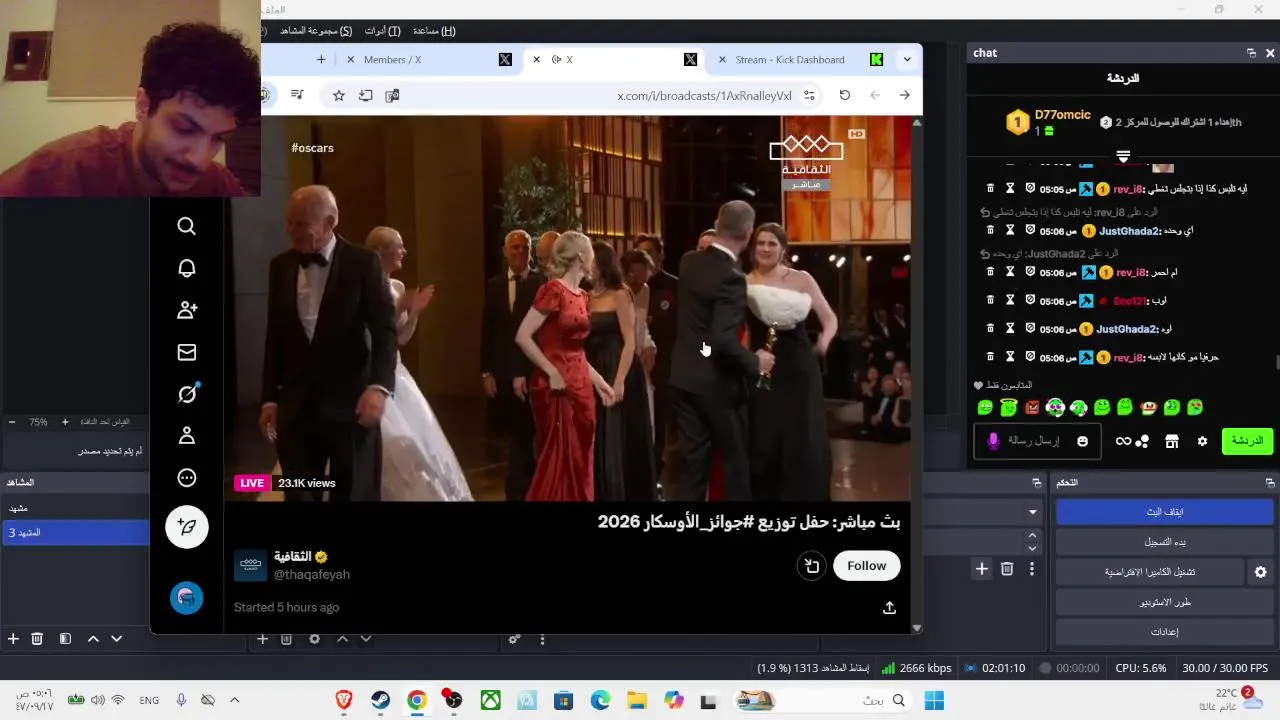Screen dimensions: 1280x720
Task: Click the virtual camera start button
Action: click(x=1150, y=572)
